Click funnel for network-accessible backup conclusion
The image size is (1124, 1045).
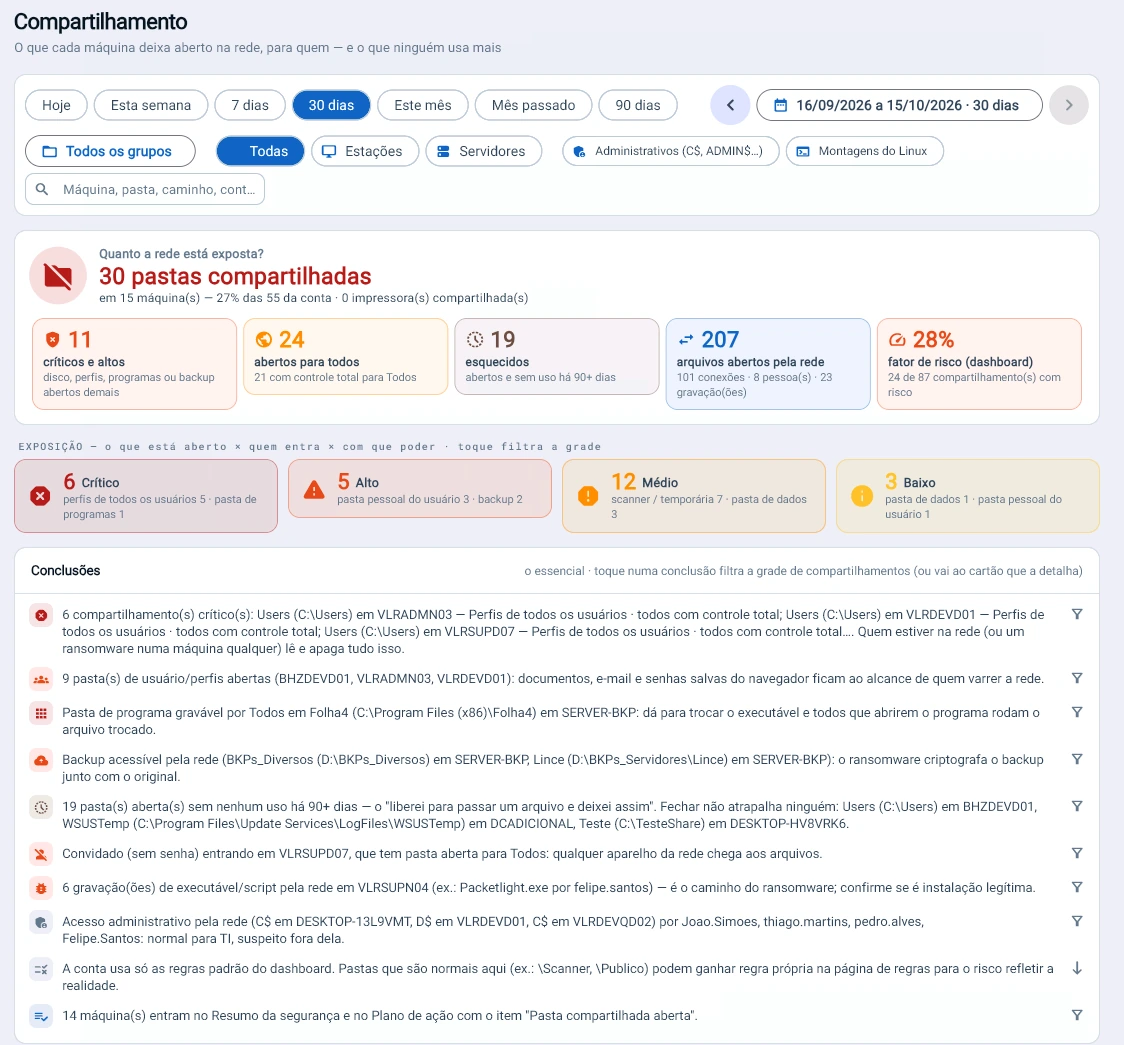click(1077, 759)
